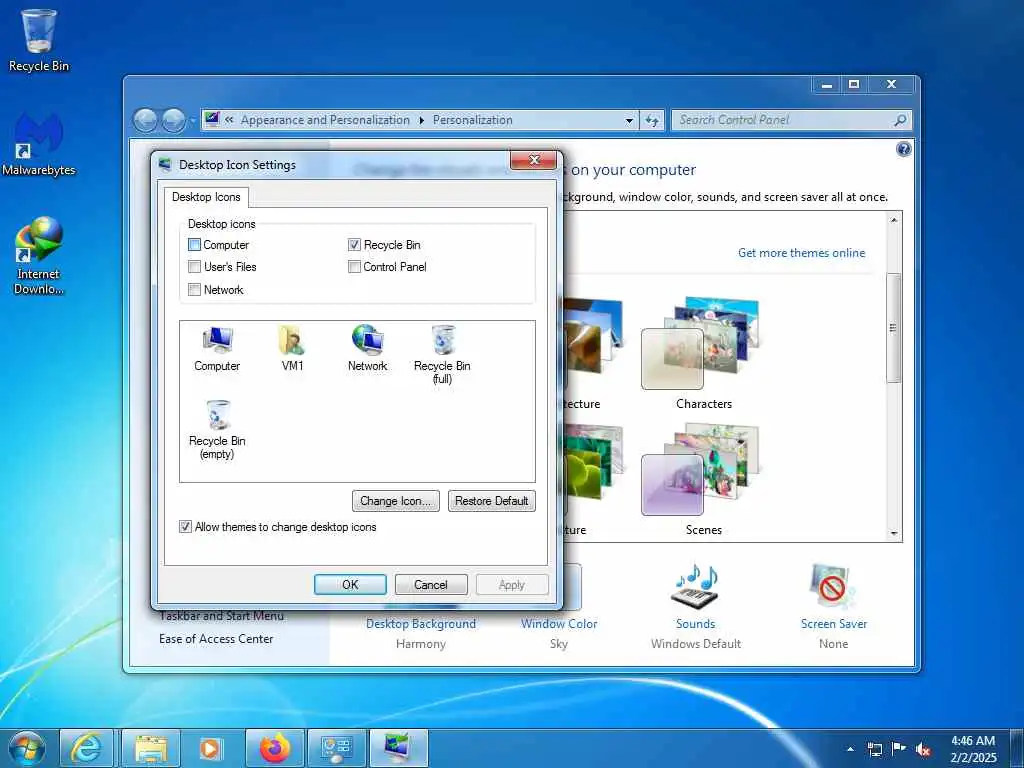Click the Show desktop strip at taskbar end
This screenshot has width=1024, height=768.
coord(1017,748)
